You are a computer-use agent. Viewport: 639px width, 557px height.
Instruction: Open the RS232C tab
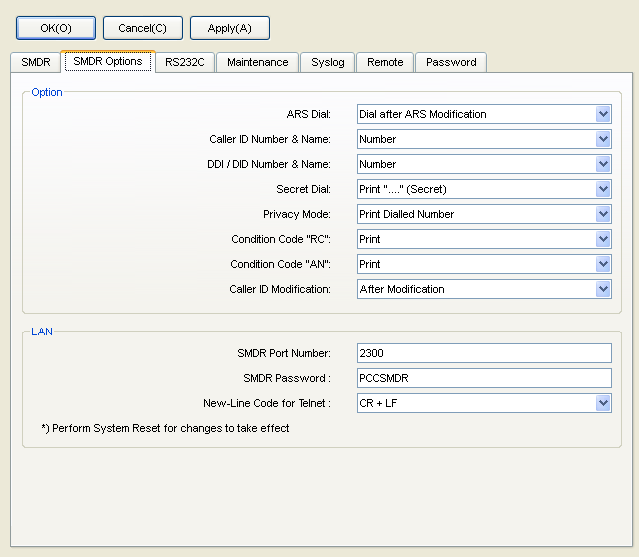[x=185, y=62]
